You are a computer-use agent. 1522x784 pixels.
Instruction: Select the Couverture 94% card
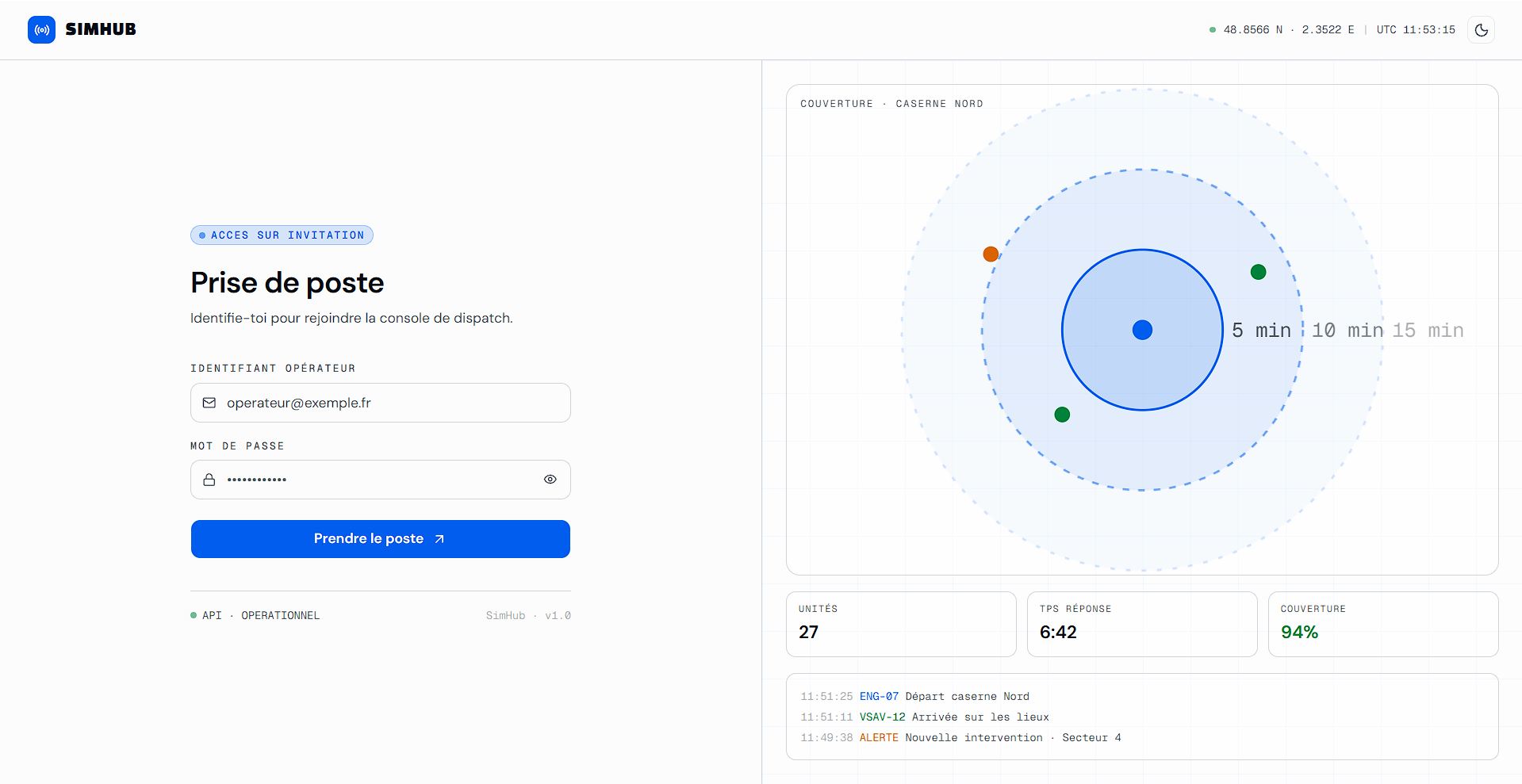point(1383,624)
